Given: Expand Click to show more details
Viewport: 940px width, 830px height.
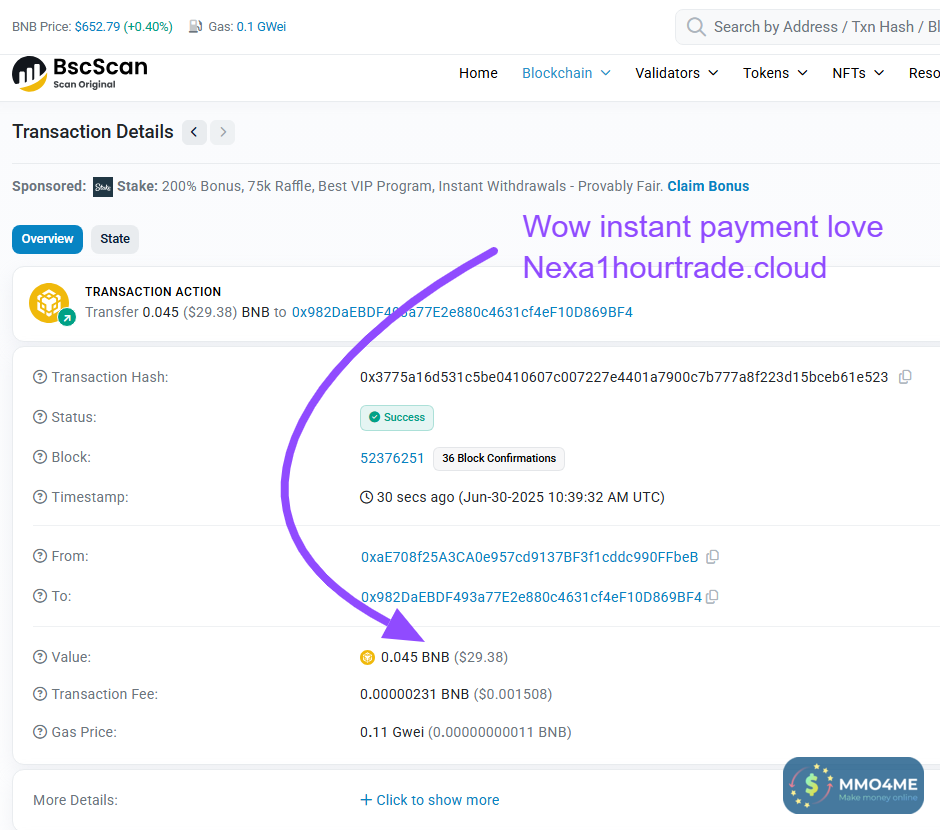Looking at the screenshot, I should pos(430,800).
